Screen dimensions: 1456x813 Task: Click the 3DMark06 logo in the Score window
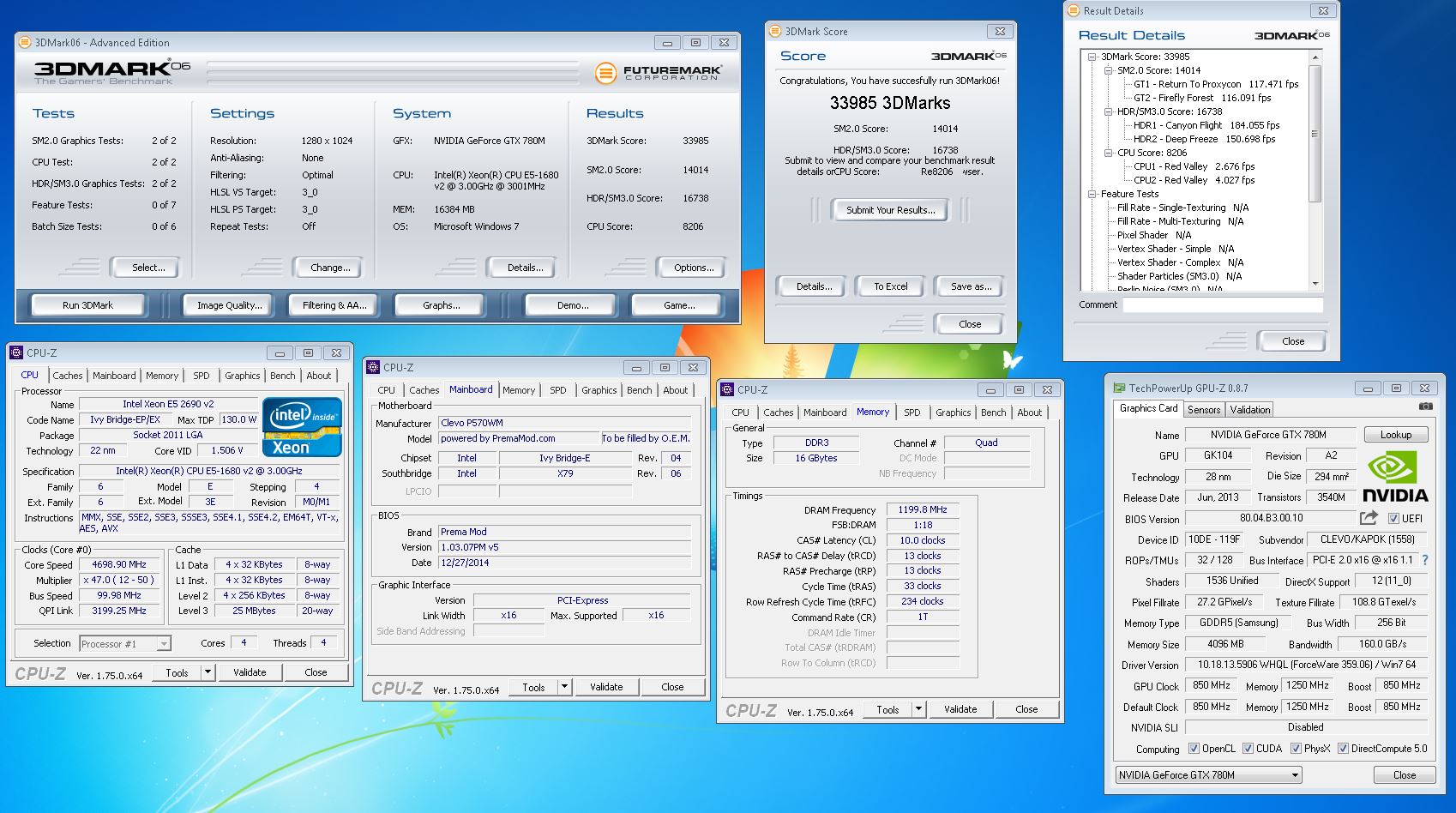click(968, 56)
